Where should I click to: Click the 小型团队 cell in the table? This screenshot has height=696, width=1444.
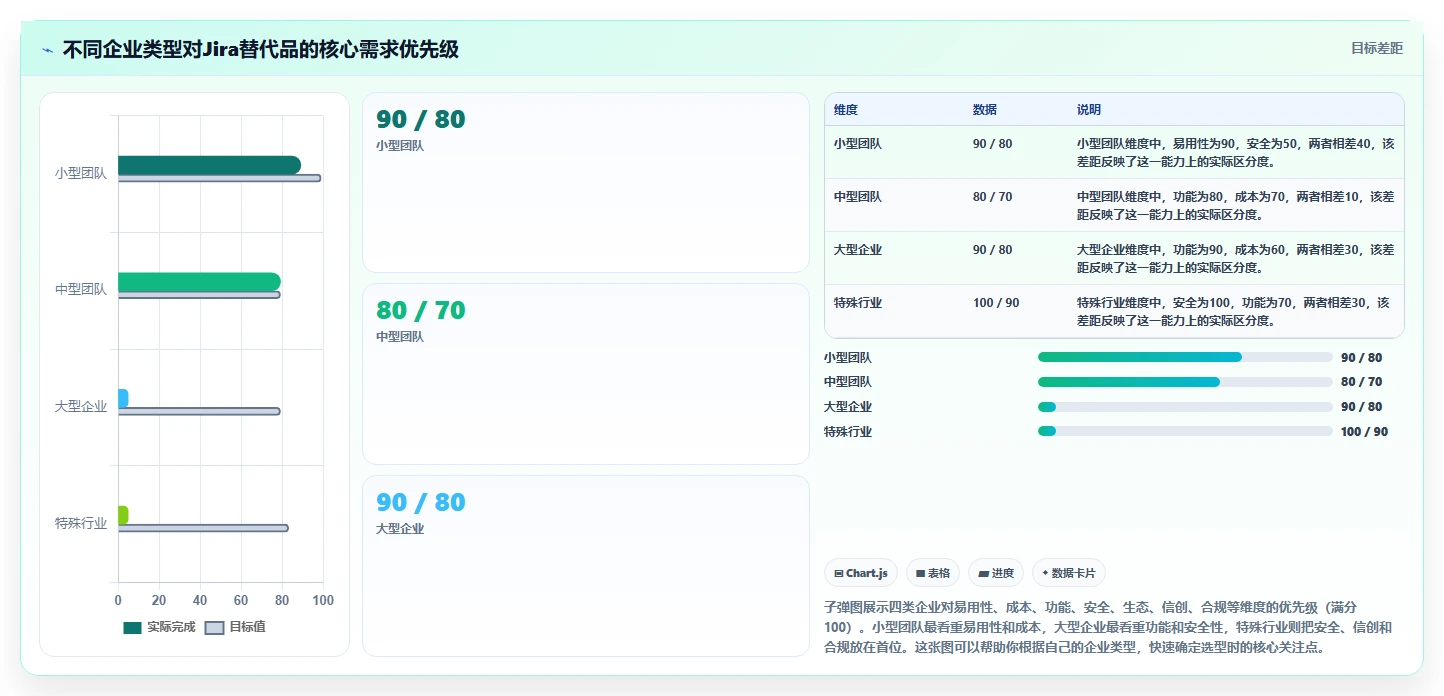click(x=858, y=144)
